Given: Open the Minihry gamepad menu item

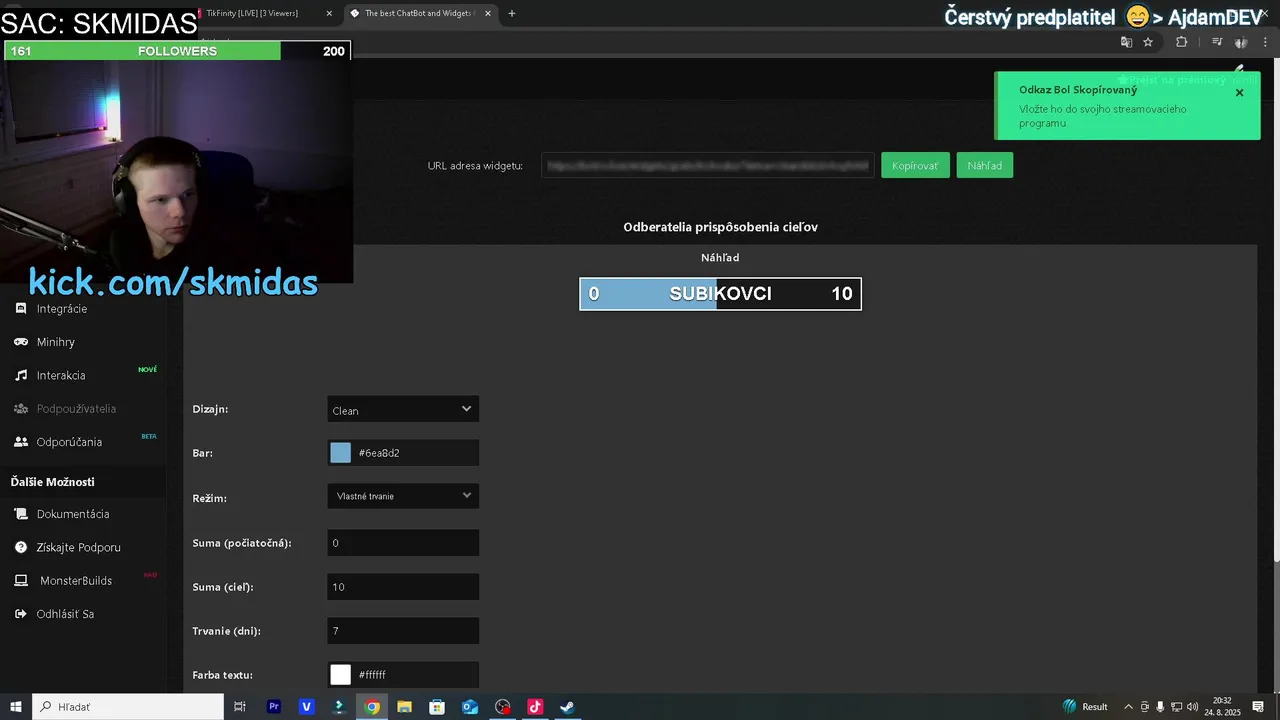Looking at the screenshot, I should click(56, 342).
